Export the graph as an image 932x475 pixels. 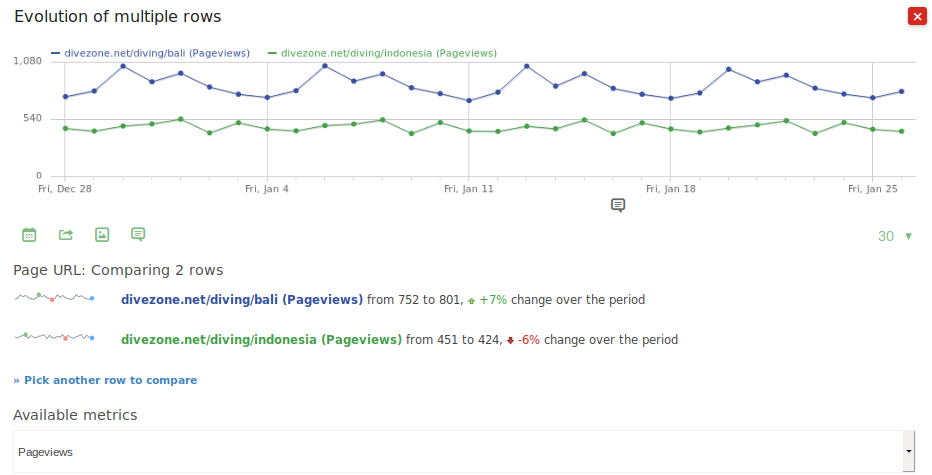(x=102, y=235)
